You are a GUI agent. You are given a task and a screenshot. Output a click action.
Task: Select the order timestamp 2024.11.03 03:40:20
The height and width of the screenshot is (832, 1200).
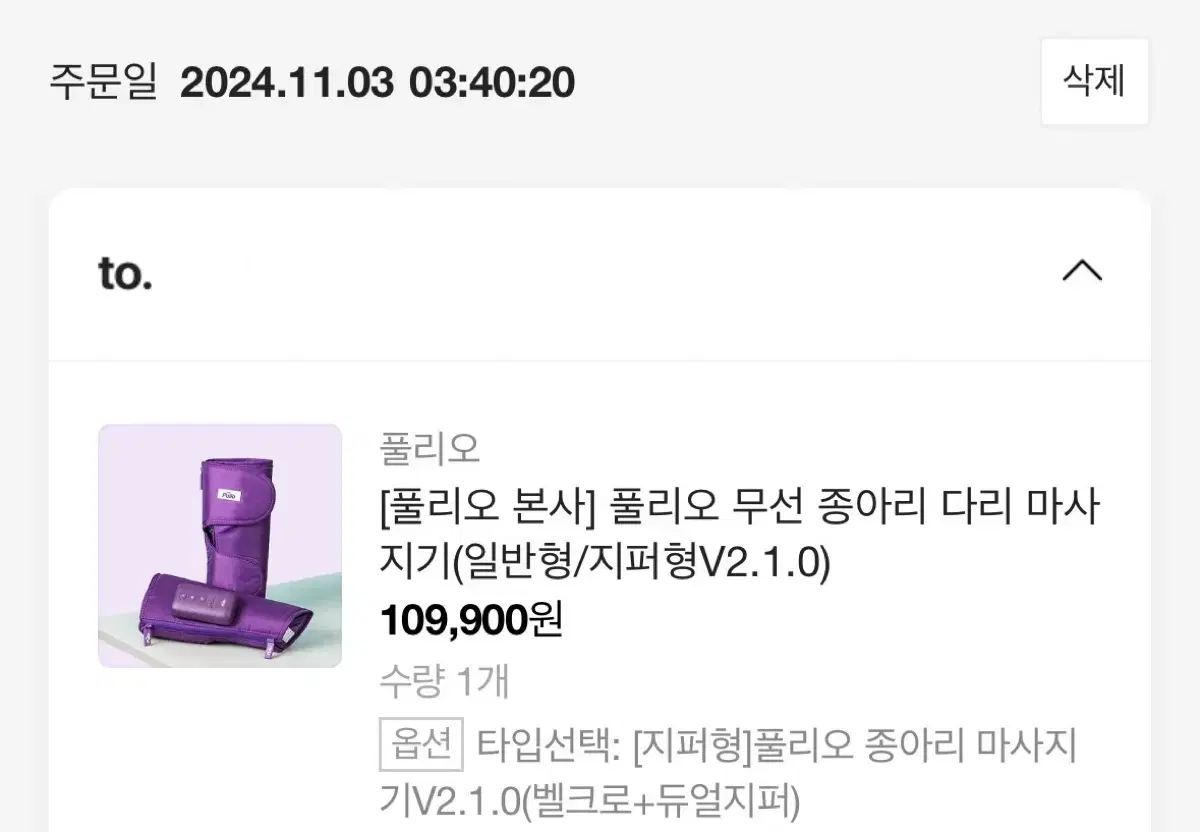pos(377,82)
